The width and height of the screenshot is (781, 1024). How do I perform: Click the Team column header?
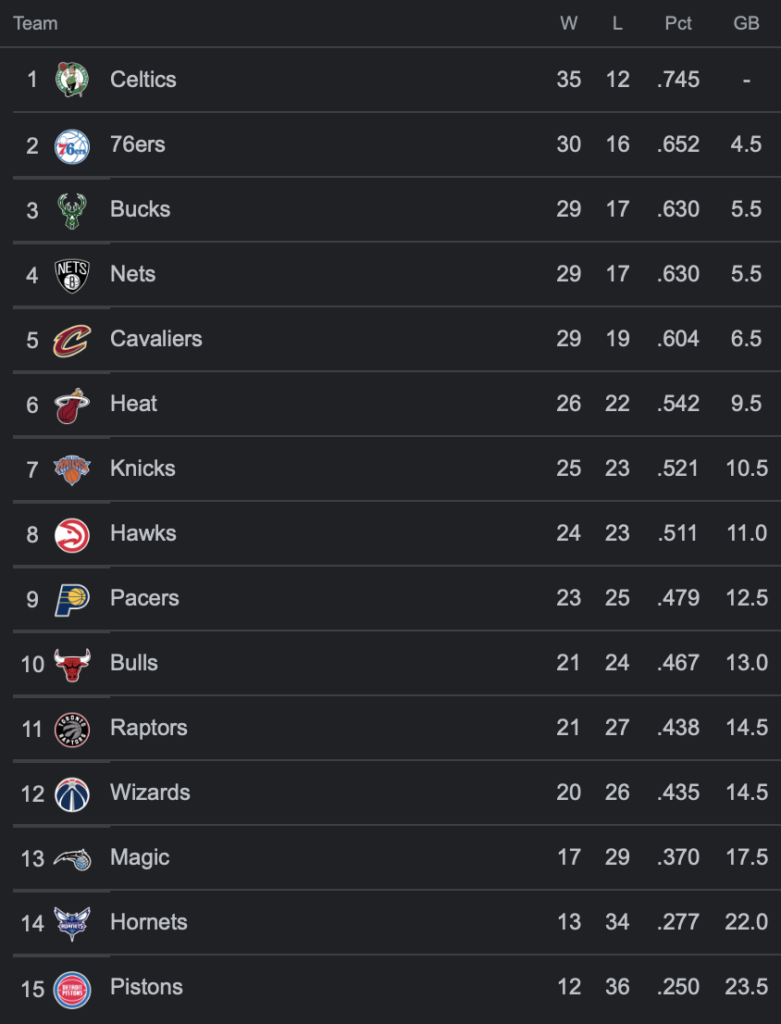click(x=35, y=24)
